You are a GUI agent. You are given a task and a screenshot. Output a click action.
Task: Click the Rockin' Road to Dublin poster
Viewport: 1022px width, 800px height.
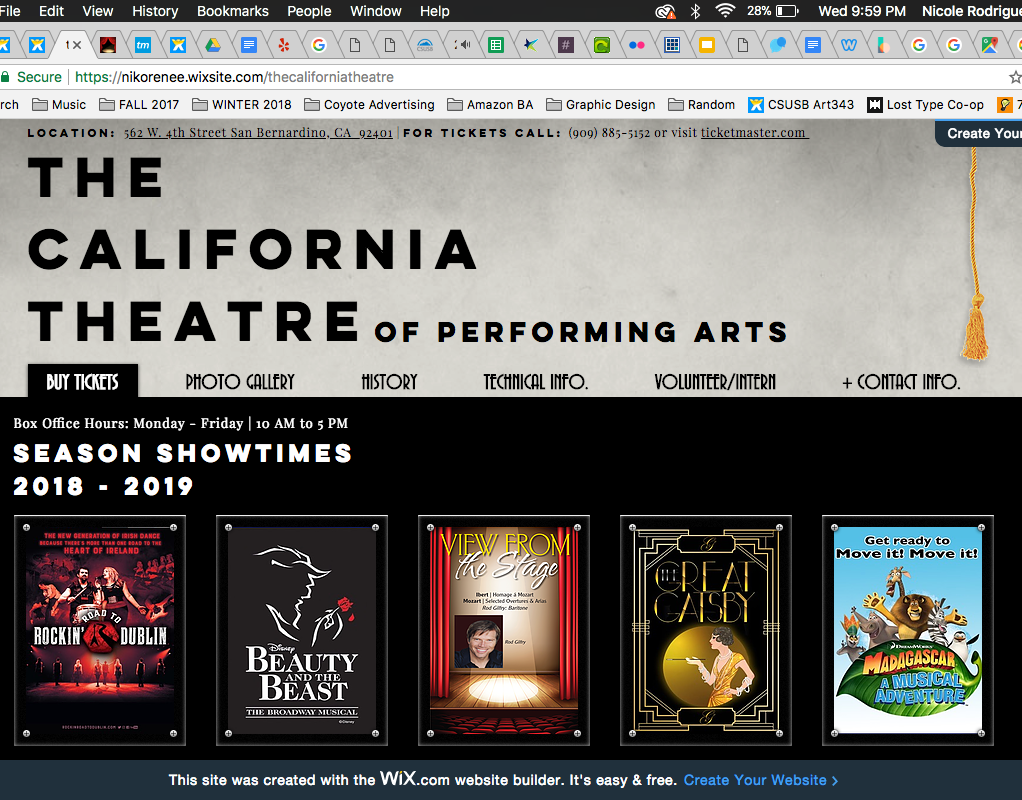(100, 630)
